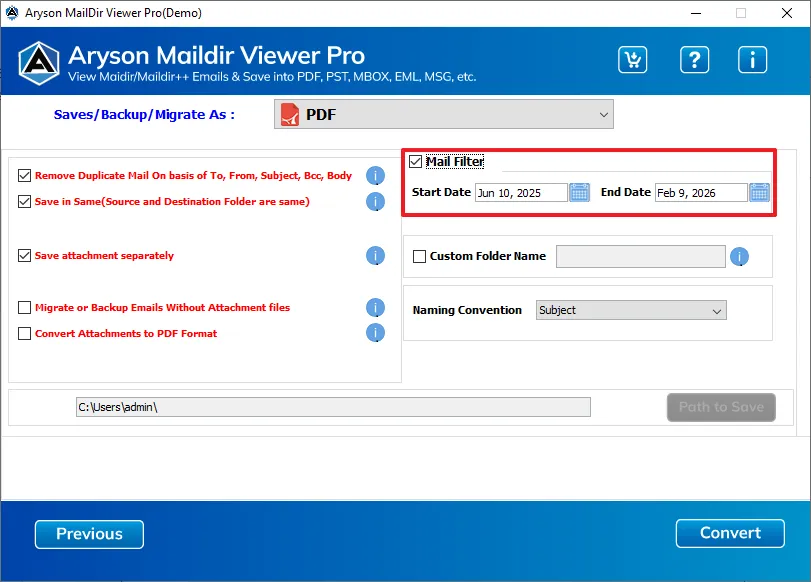Click the Start Date field
811x582 pixels.
click(x=521, y=193)
